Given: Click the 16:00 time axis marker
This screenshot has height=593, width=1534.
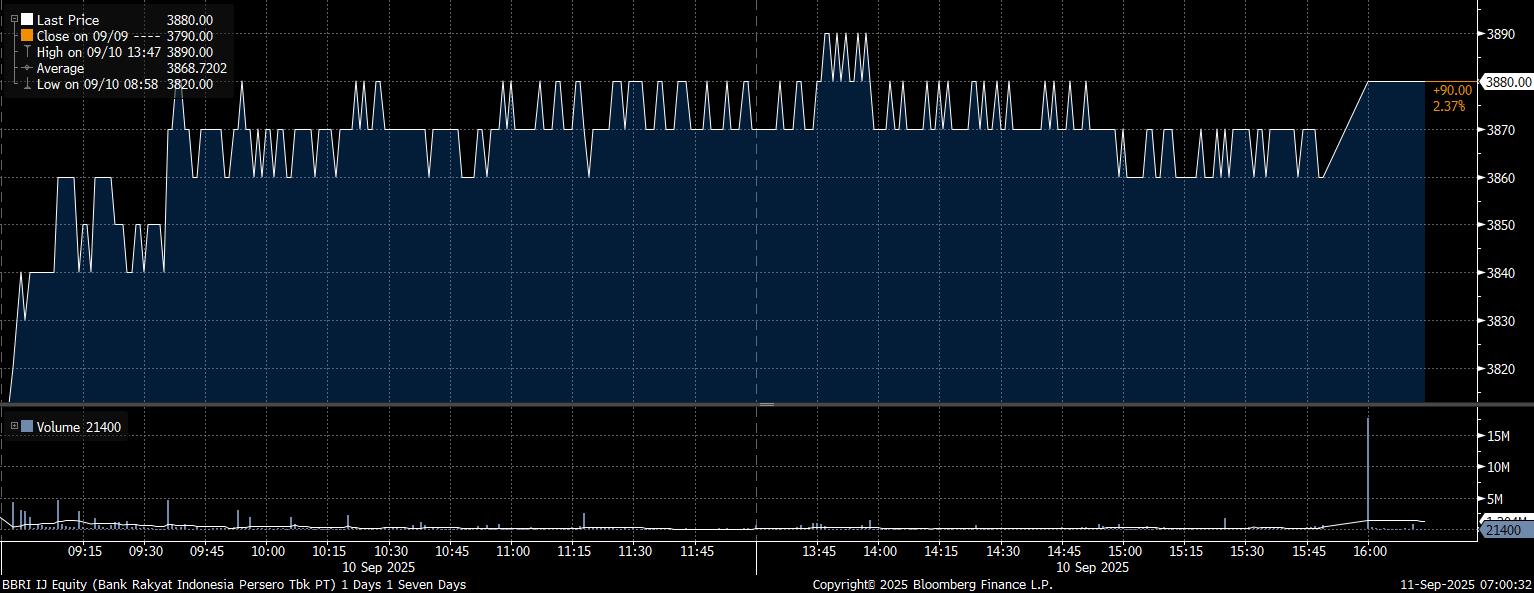Looking at the screenshot, I should tap(1368, 551).
